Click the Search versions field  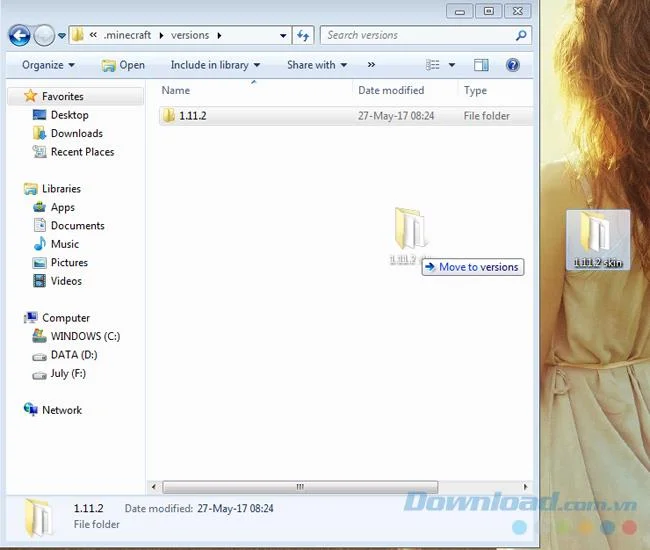419,36
